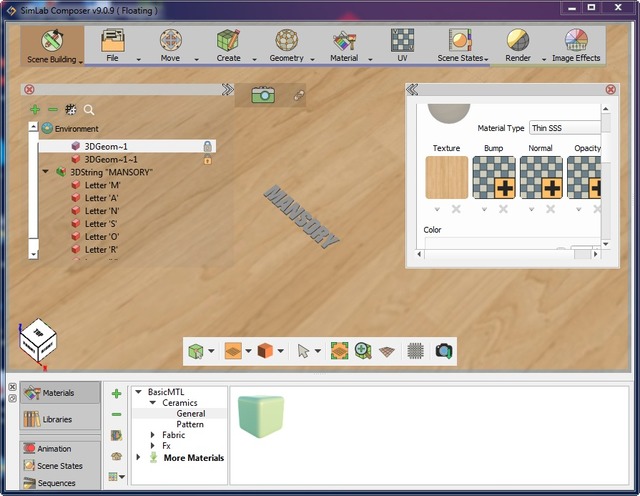This screenshot has height=496, width=640.
Task: Expand the Material dropdown arrow
Action: coord(370,60)
